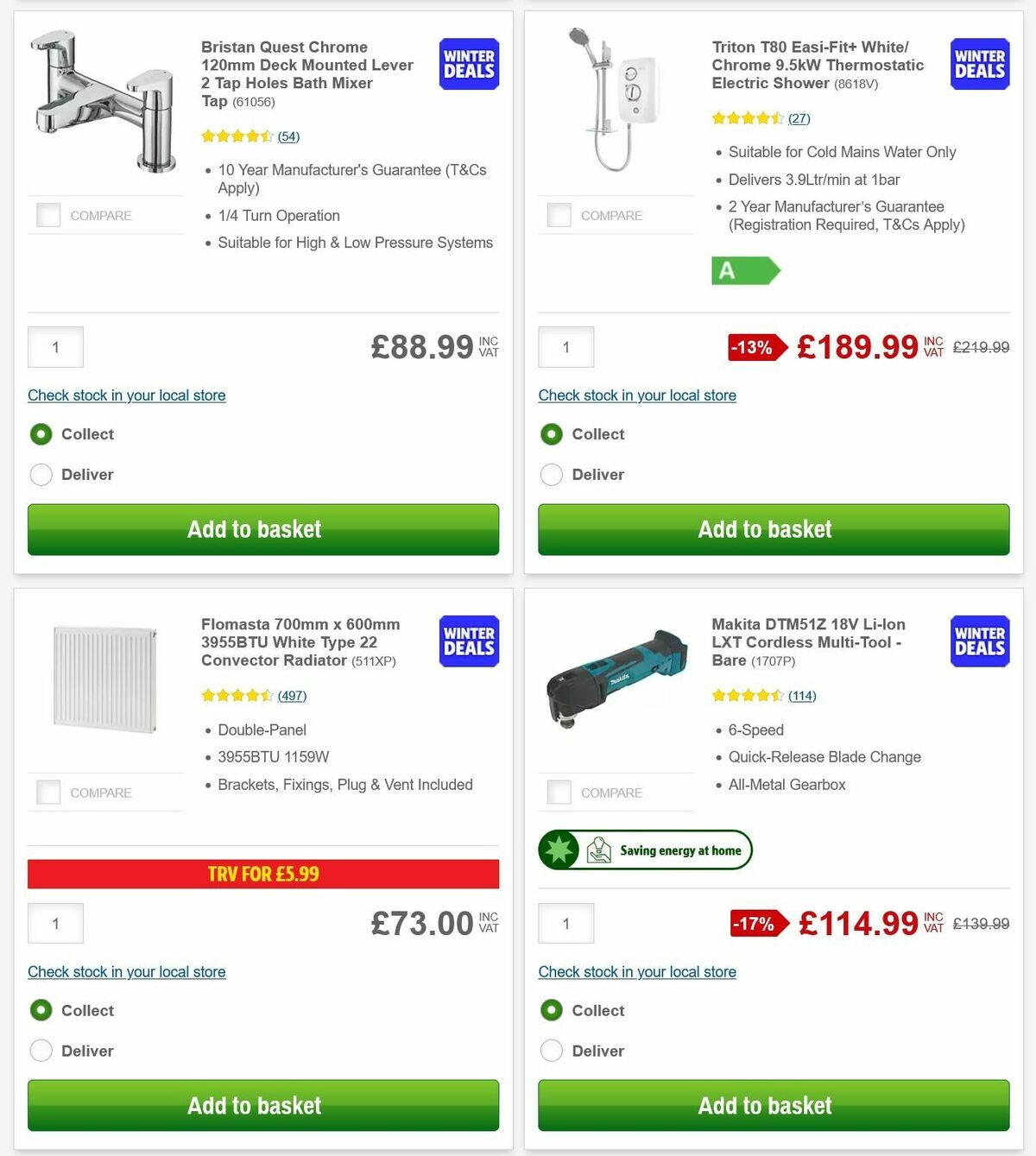The width and height of the screenshot is (1036, 1156).
Task: Click the Flomasta radiator thumbnail
Action: pyautogui.click(x=104, y=678)
